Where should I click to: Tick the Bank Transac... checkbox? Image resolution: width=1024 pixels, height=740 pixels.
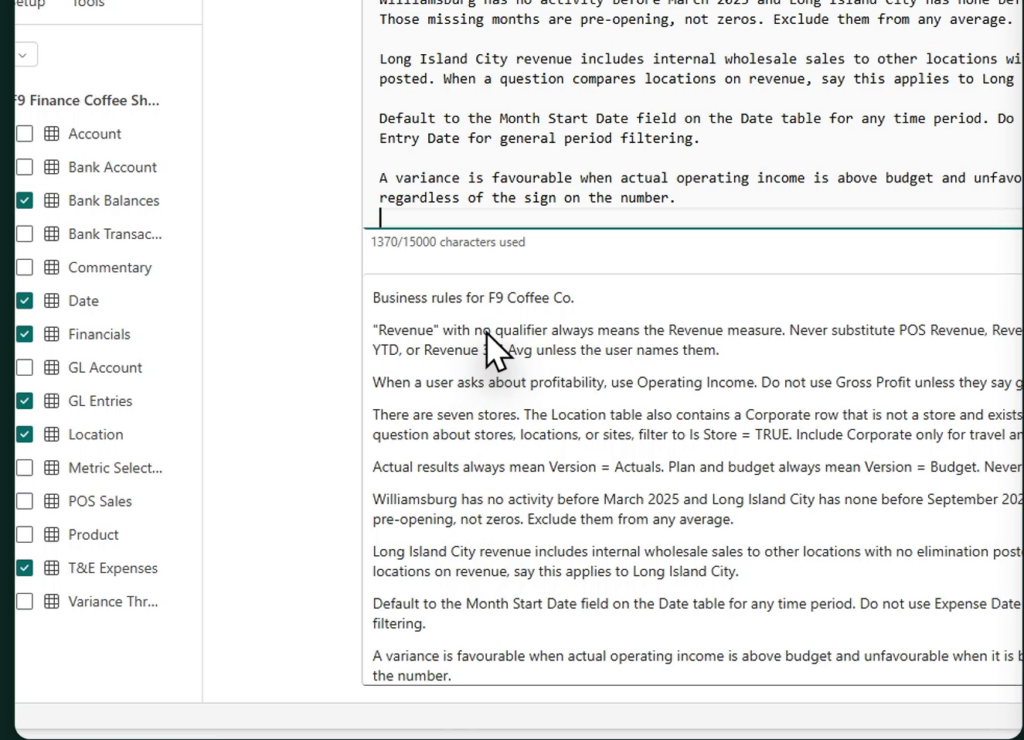[x=24, y=234]
